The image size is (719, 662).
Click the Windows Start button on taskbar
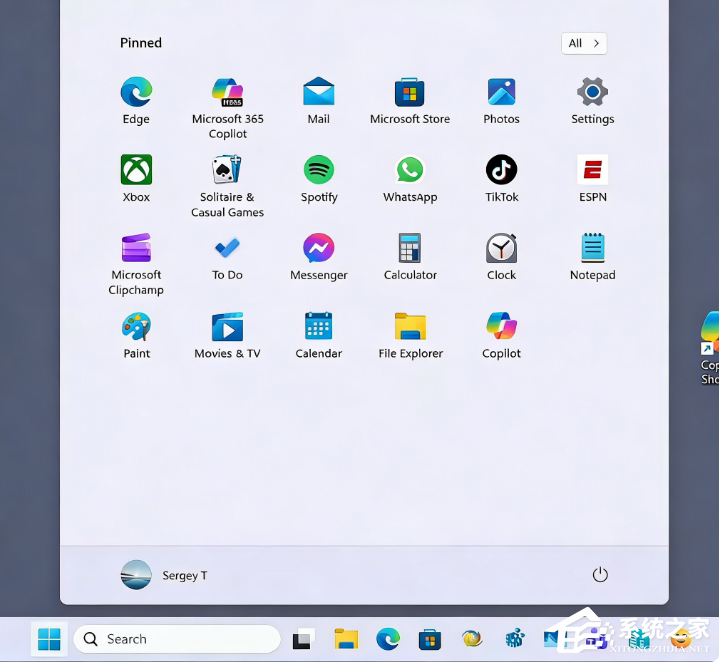[x=49, y=639]
